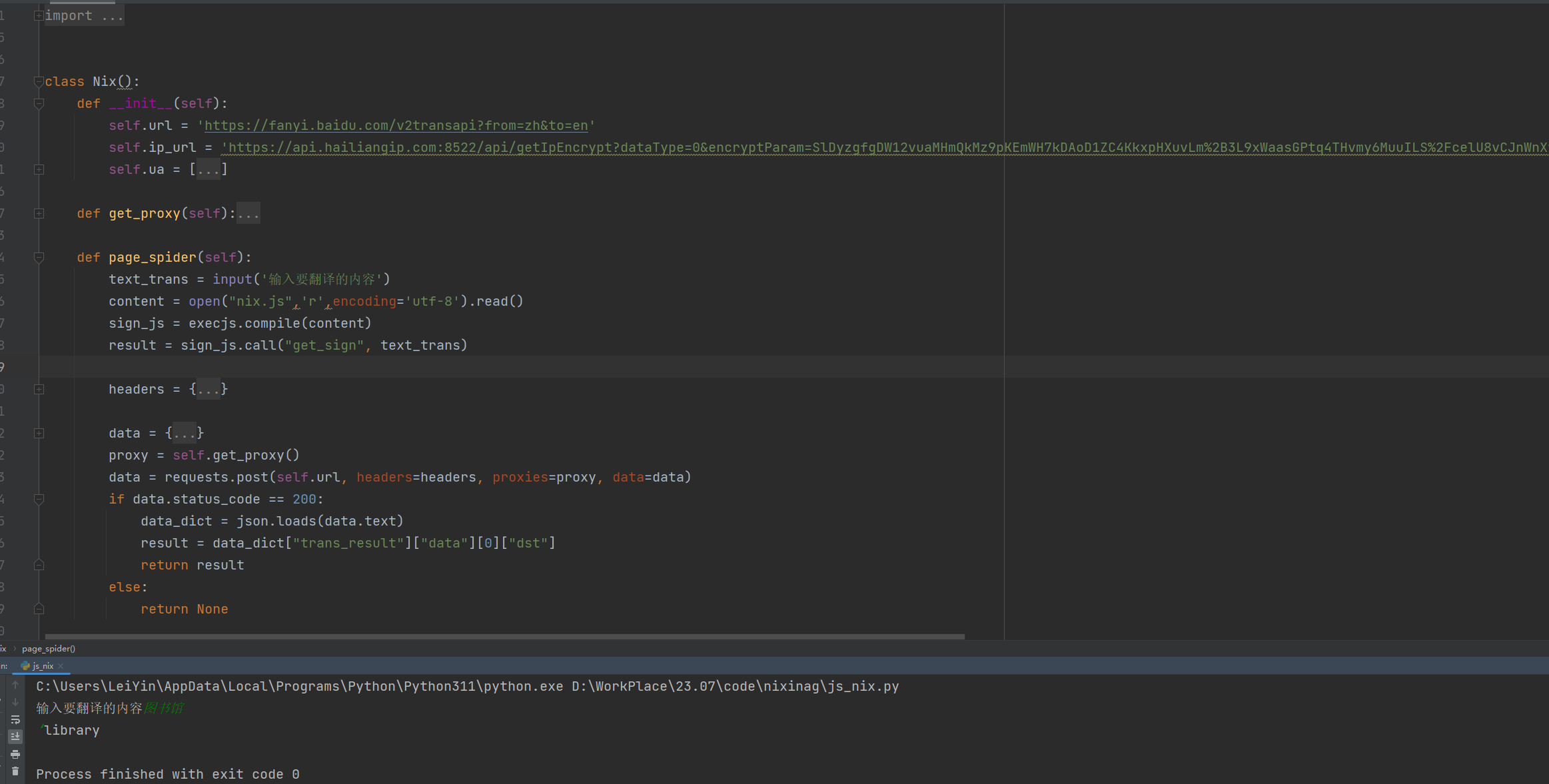This screenshot has width=1549, height=784.
Task: Collapse the __init__ method fold marker
Action: click(x=39, y=103)
